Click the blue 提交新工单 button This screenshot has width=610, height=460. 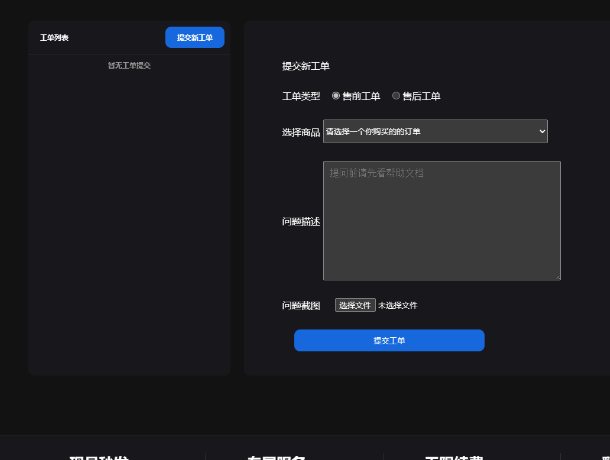[x=194, y=37]
